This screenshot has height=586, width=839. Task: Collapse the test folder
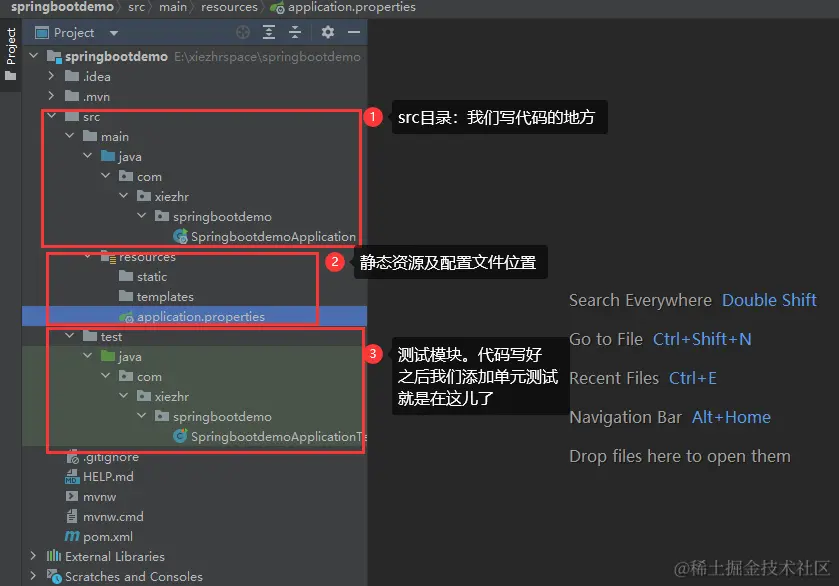tap(70, 336)
